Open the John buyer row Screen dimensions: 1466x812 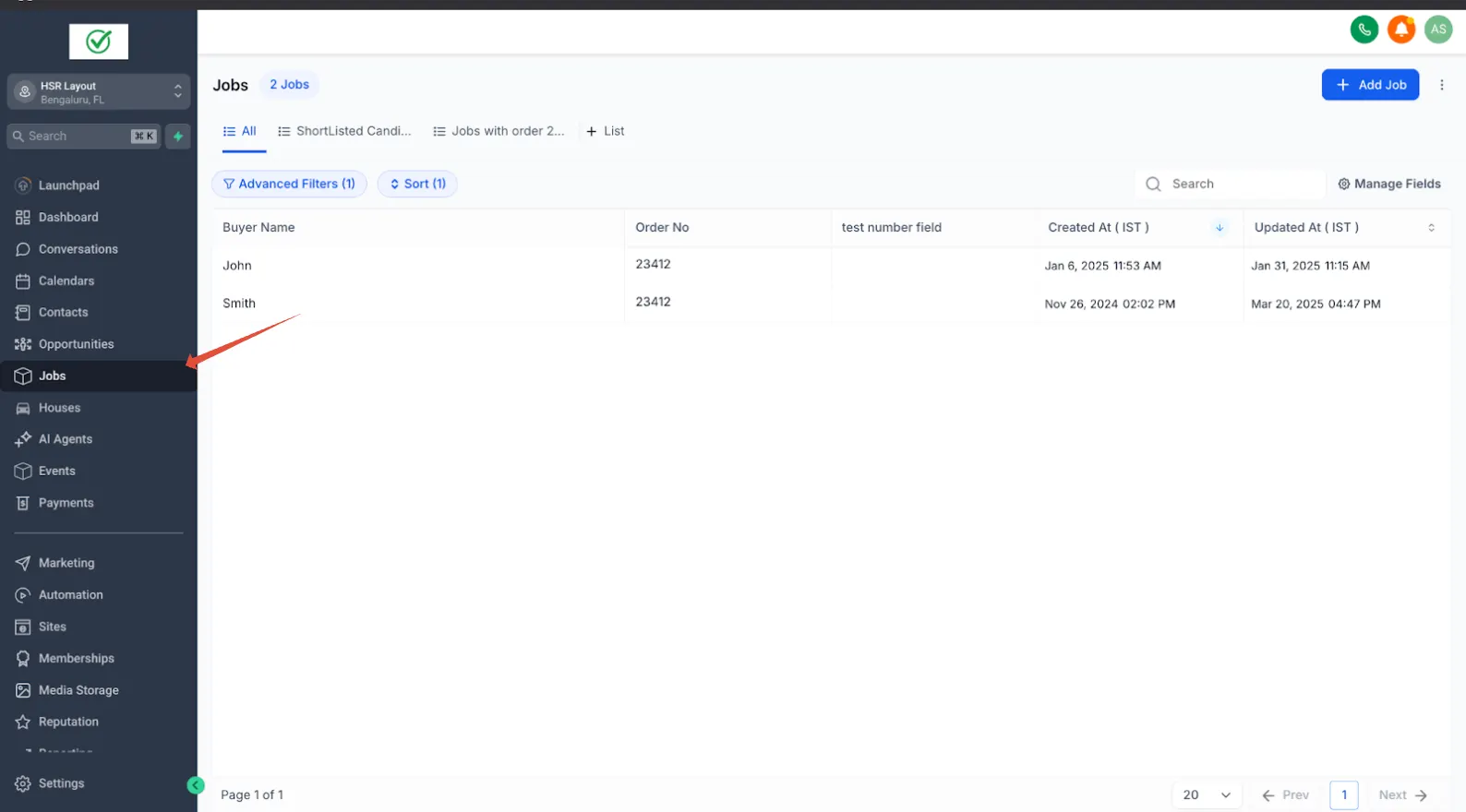831,266
